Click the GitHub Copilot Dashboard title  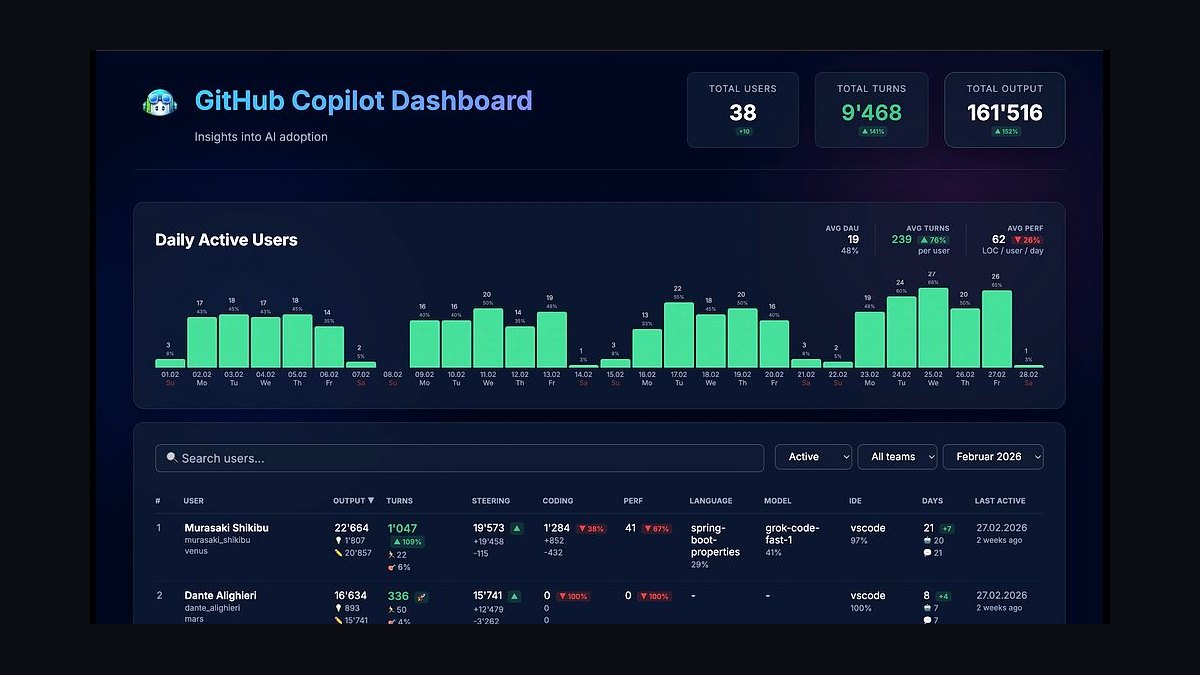click(363, 101)
